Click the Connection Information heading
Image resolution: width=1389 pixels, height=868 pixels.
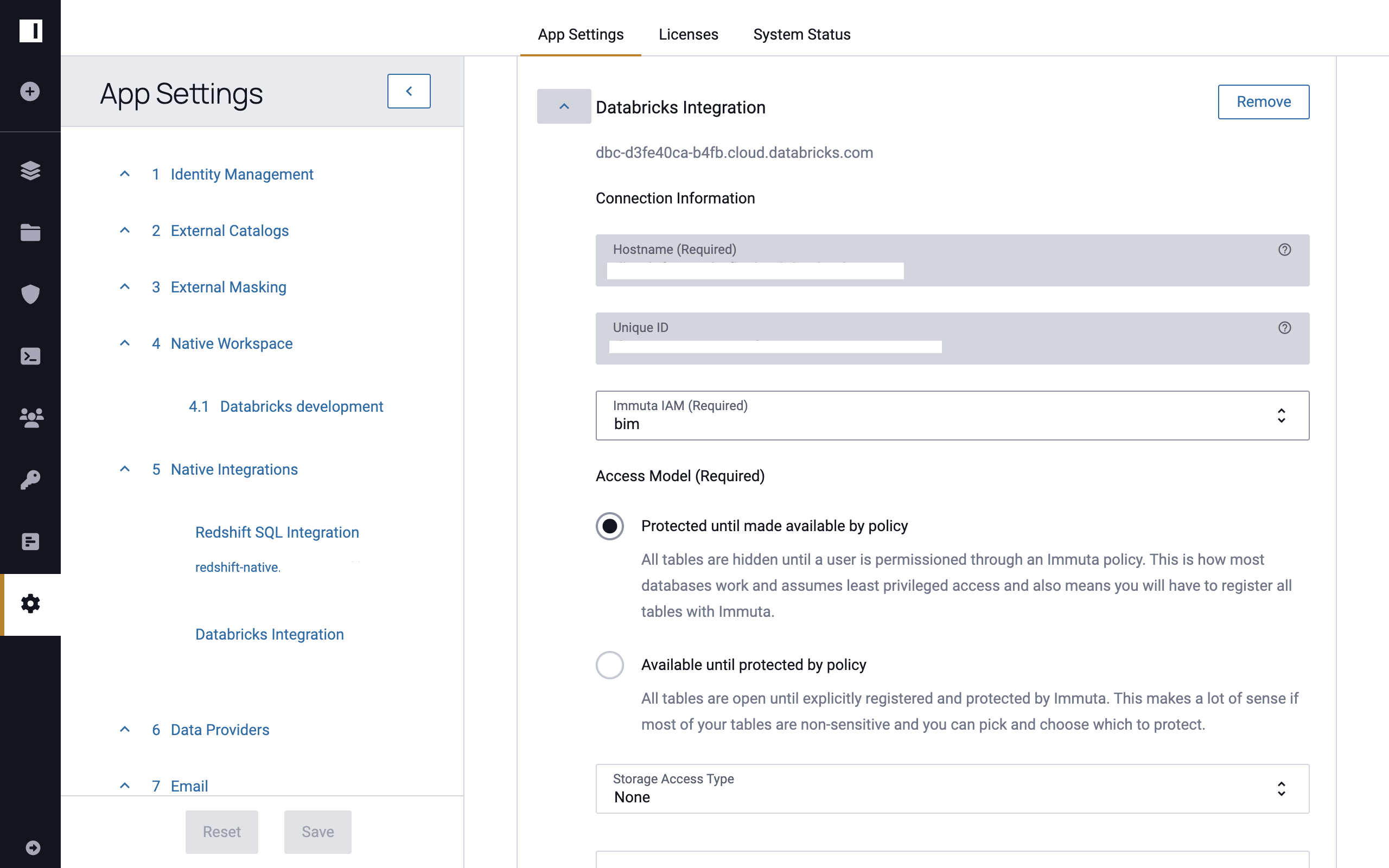tap(675, 198)
